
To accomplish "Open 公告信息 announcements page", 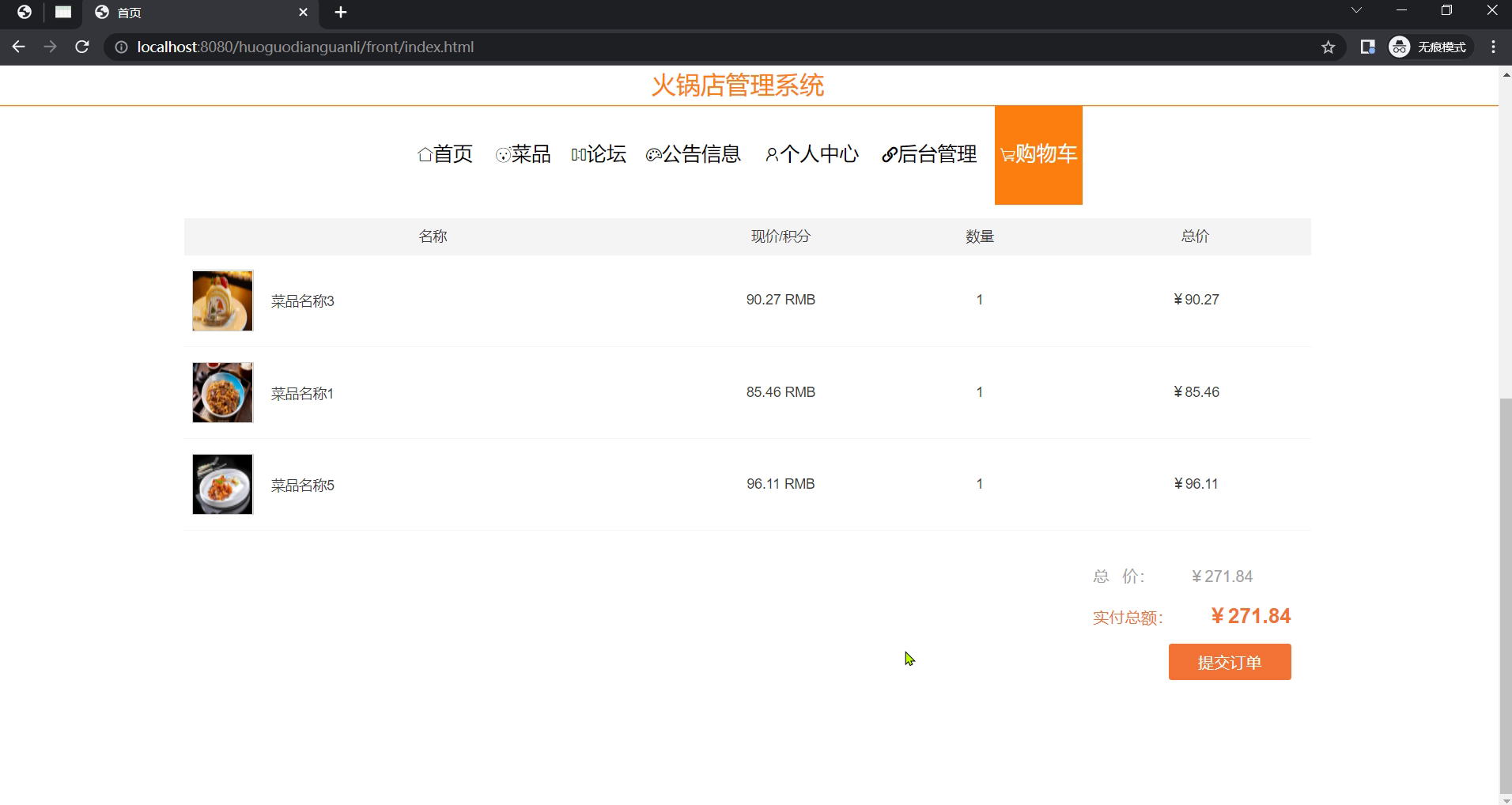I will point(694,154).
